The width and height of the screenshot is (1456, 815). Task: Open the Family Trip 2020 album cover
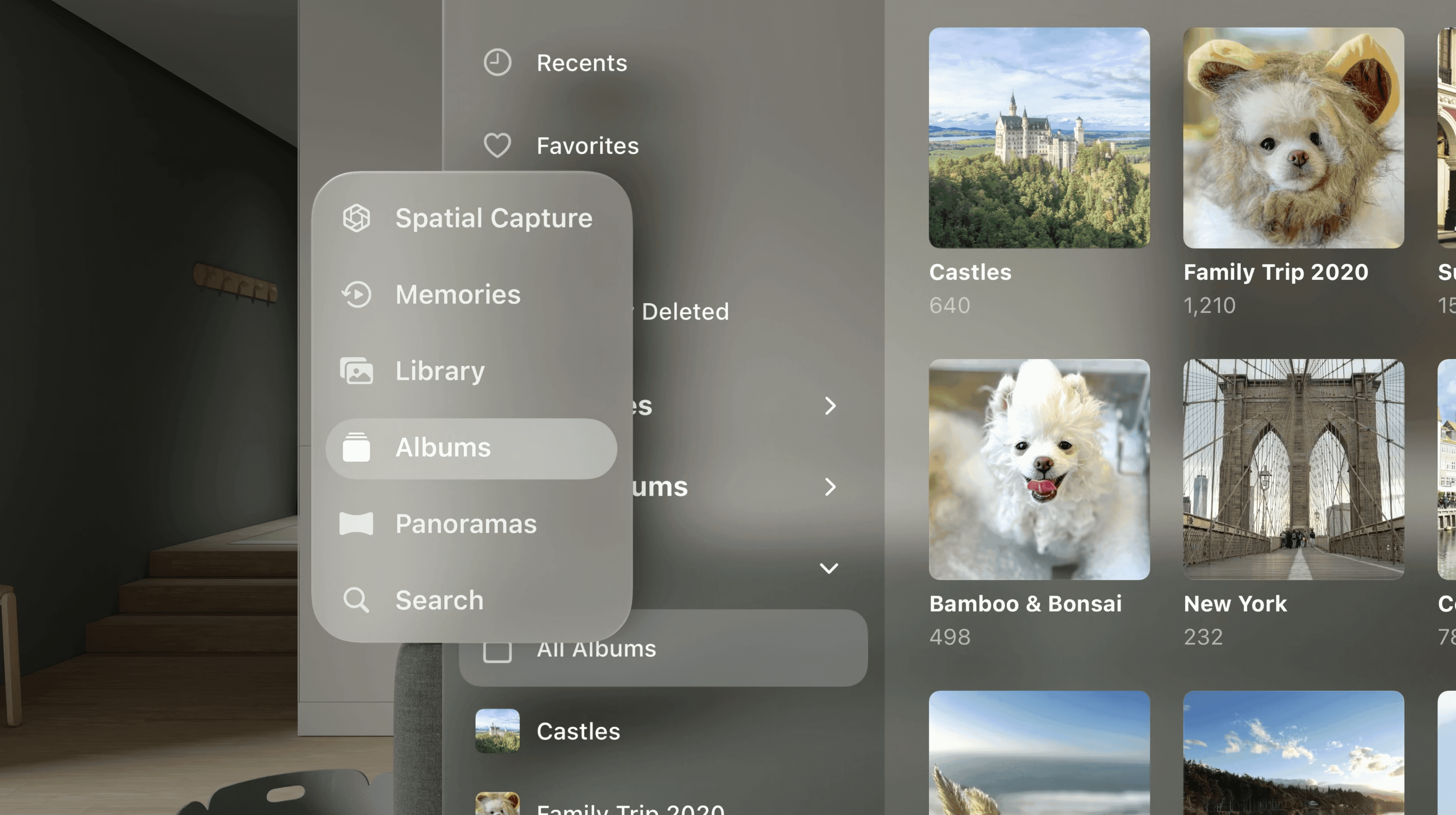coord(1293,138)
